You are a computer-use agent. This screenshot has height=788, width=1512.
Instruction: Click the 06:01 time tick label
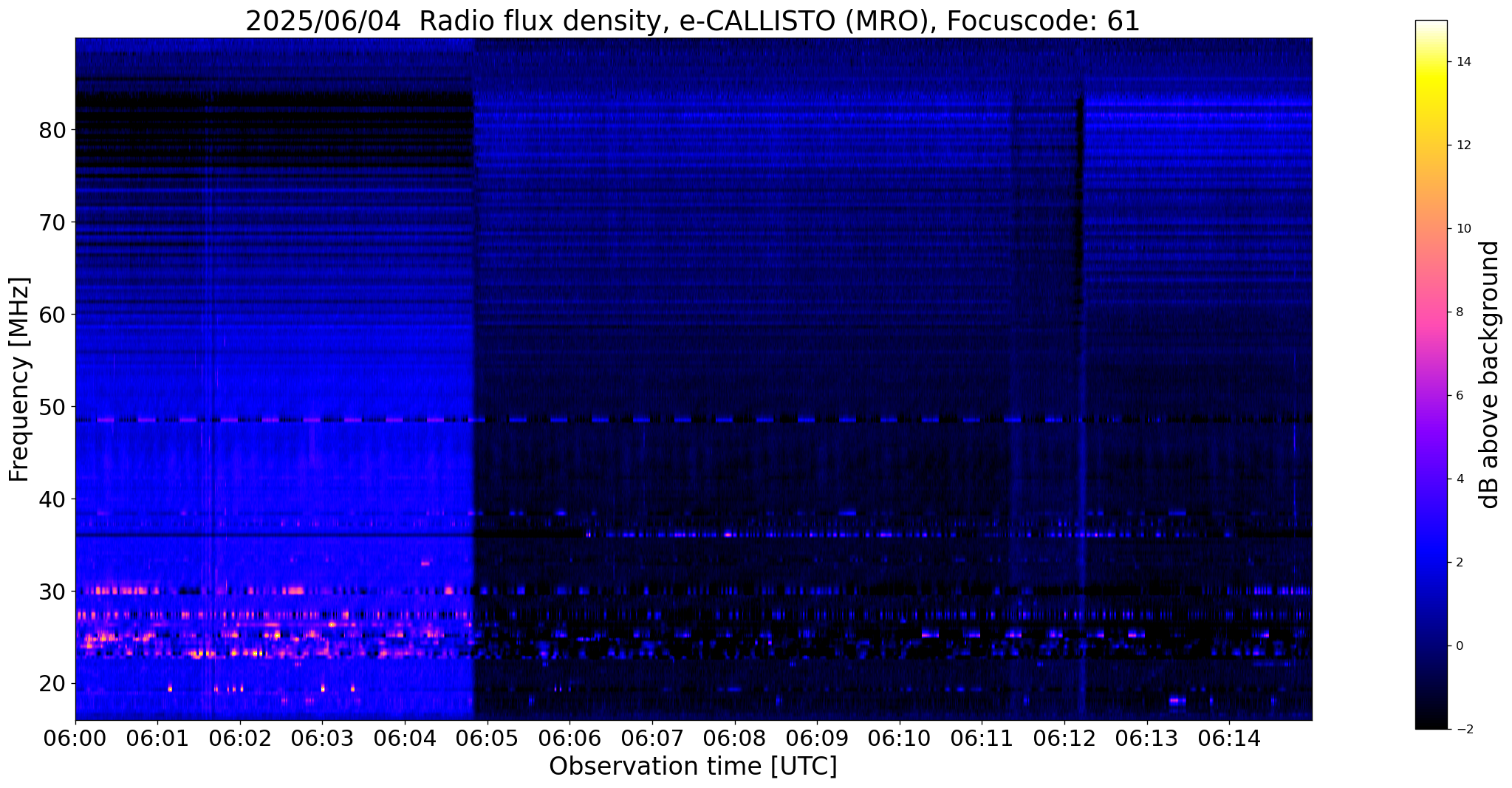tap(157, 738)
